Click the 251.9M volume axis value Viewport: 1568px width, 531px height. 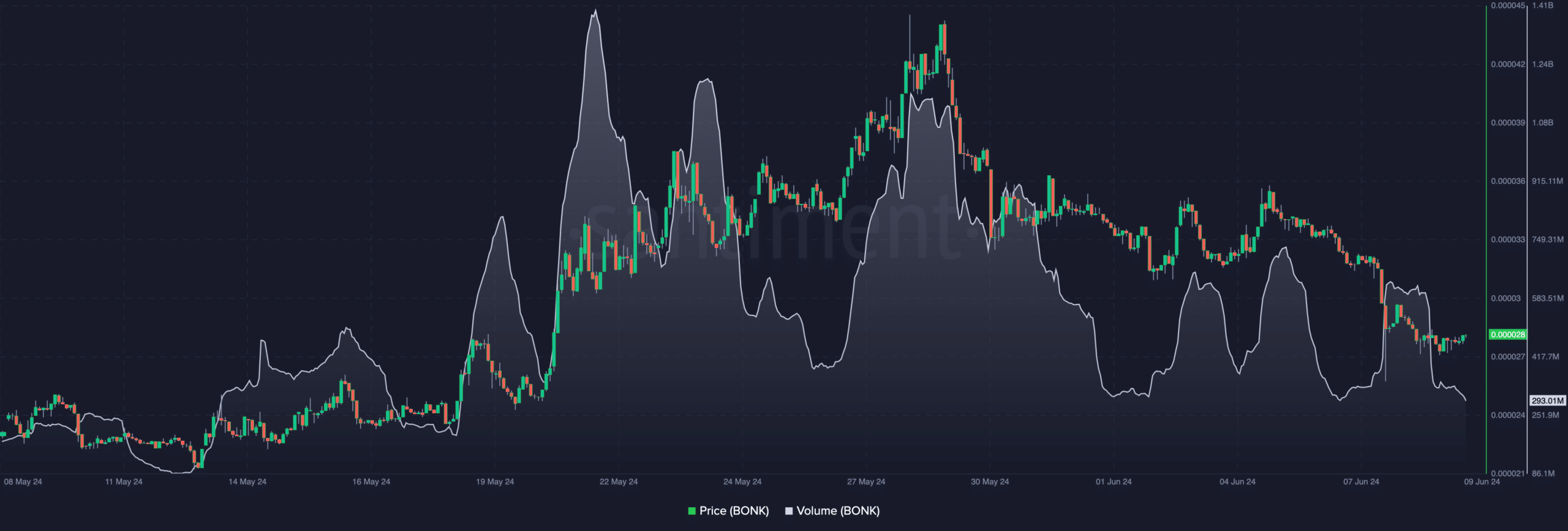point(1546,415)
